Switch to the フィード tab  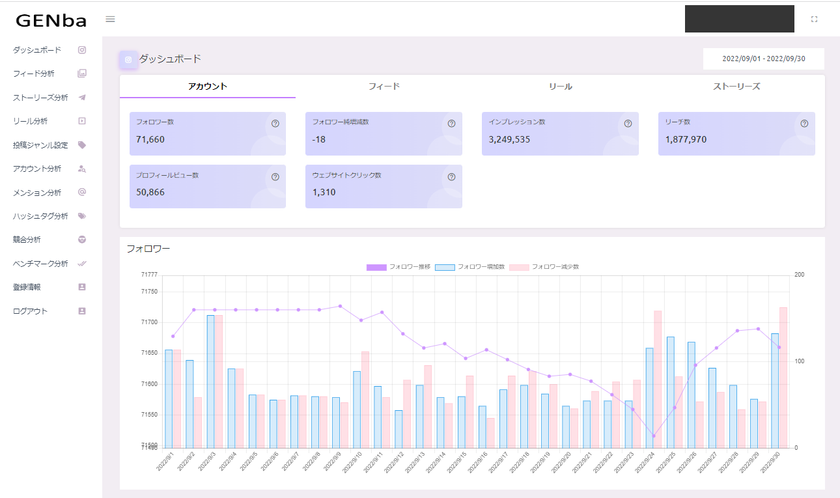(x=384, y=87)
